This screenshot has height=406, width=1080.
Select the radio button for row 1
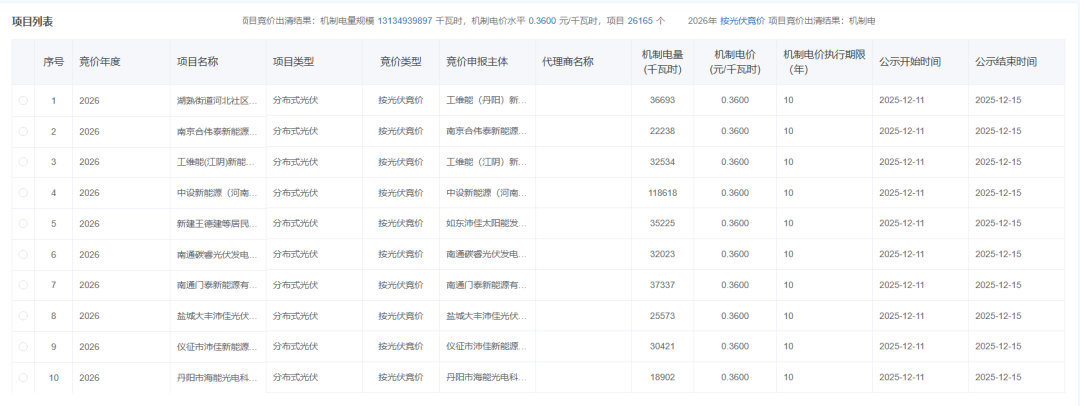(x=23, y=100)
